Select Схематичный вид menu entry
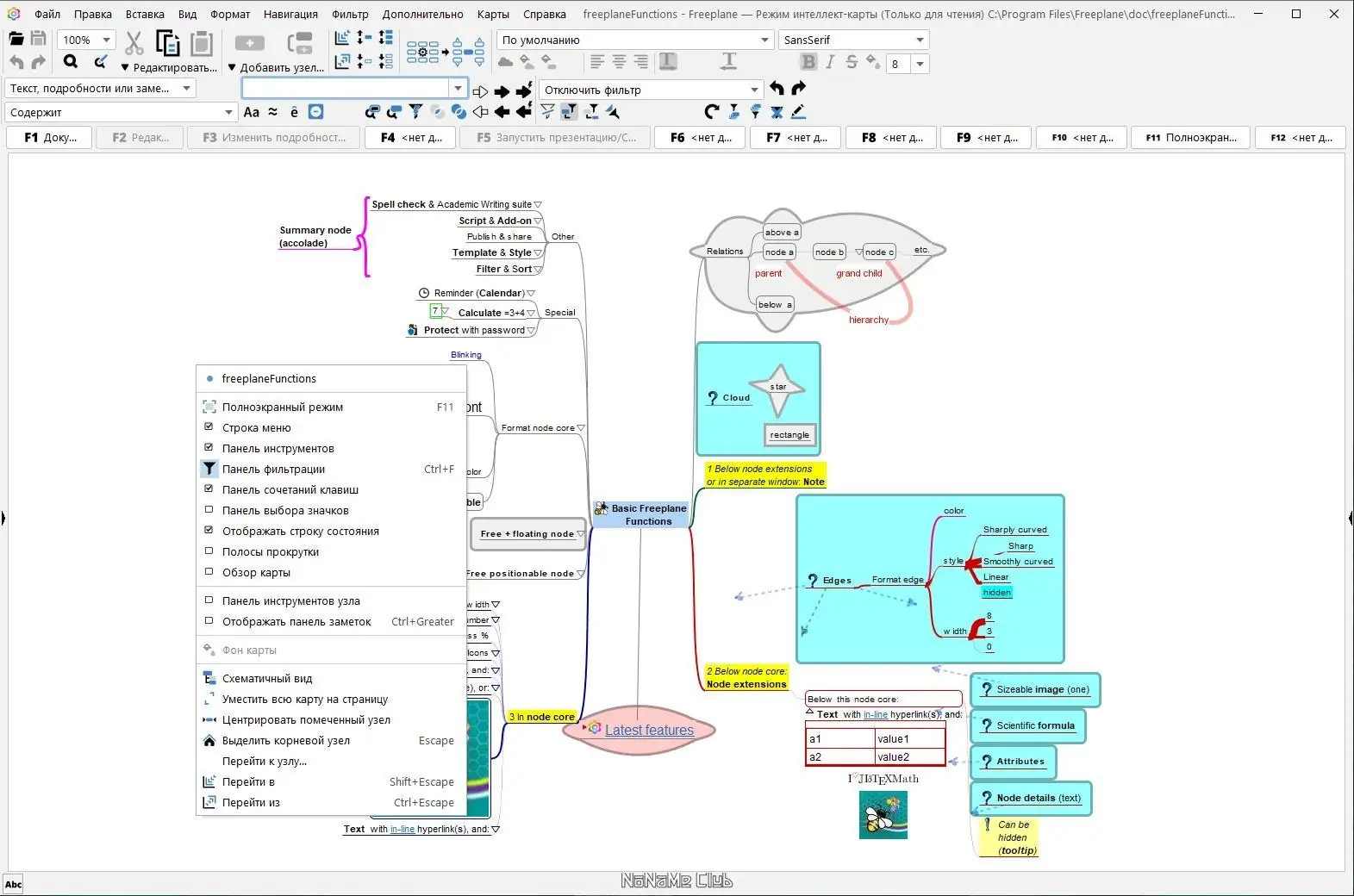 pos(332,678)
